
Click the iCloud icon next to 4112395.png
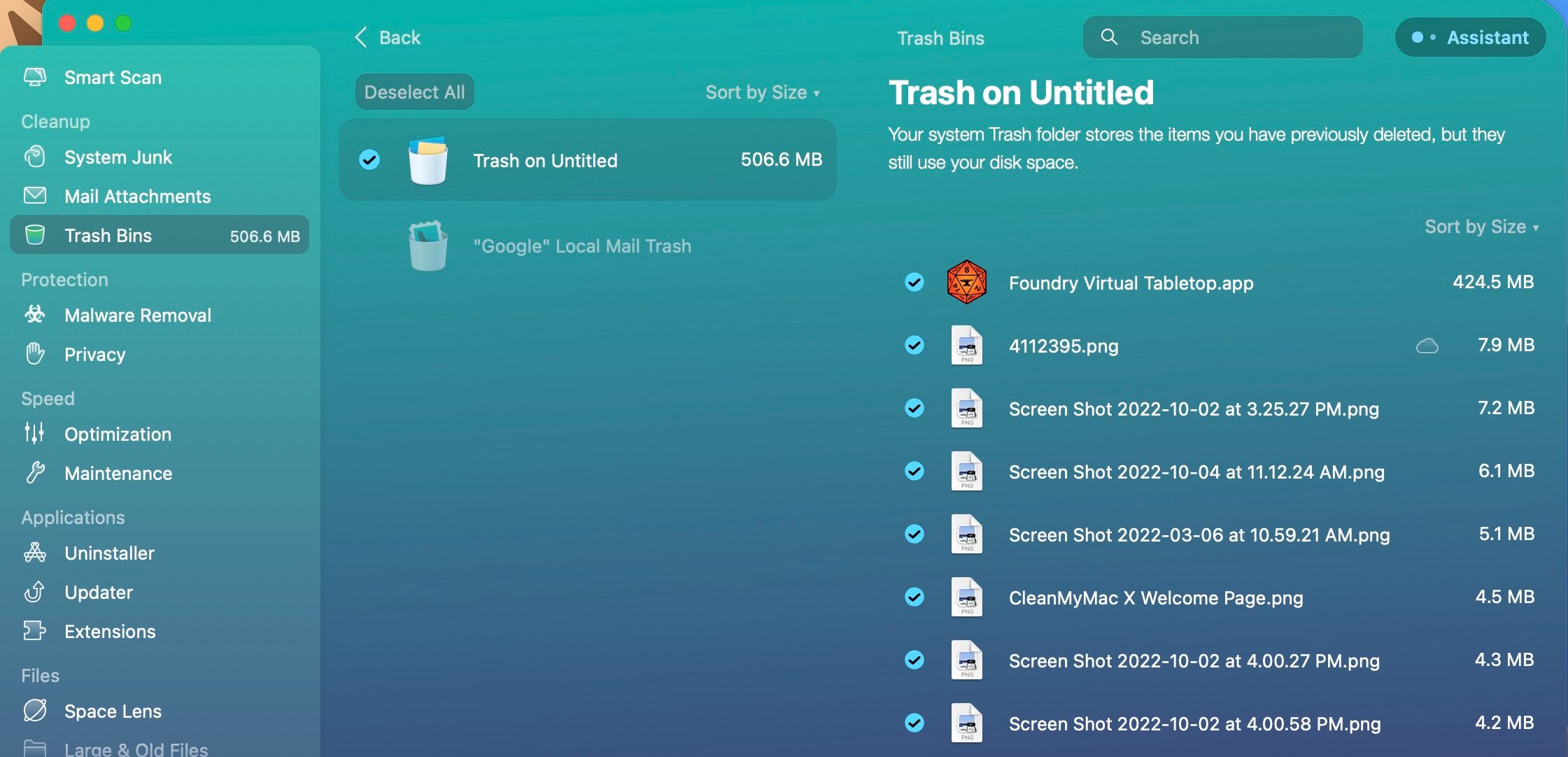pyautogui.click(x=1427, y=346)
